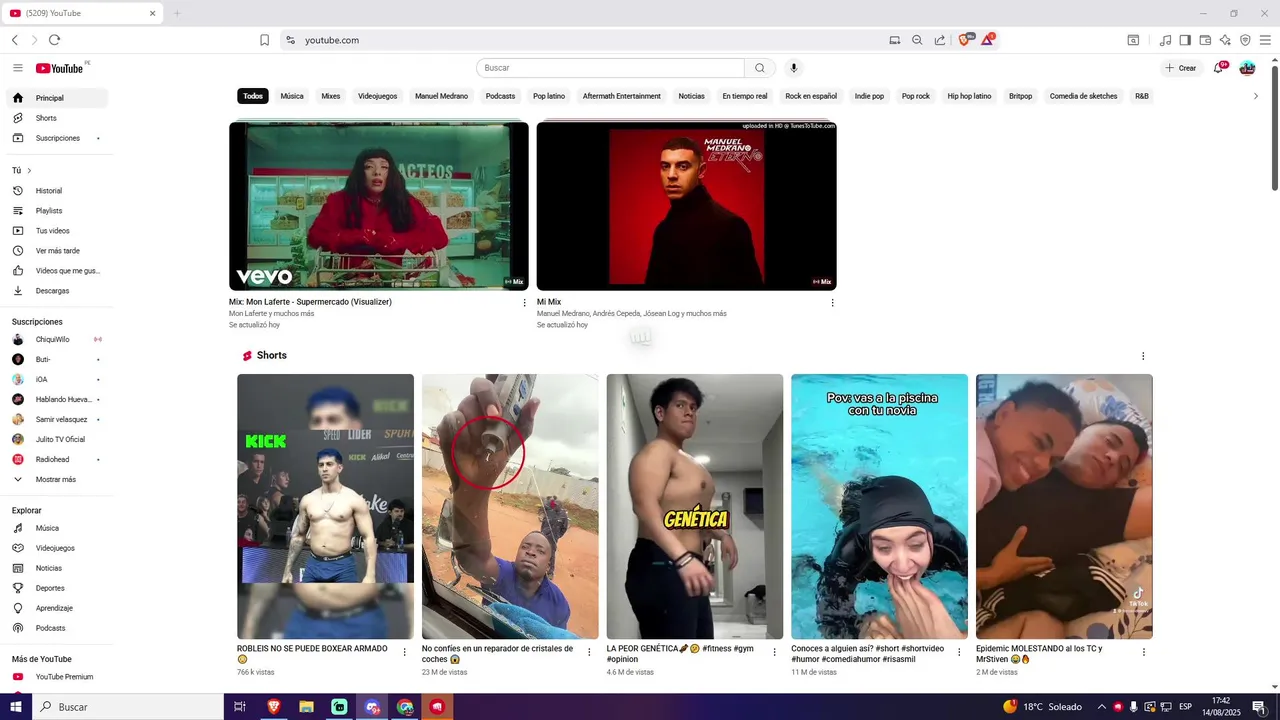Open options for Epidemic MOLESTANDO short

click(1144, 652)
